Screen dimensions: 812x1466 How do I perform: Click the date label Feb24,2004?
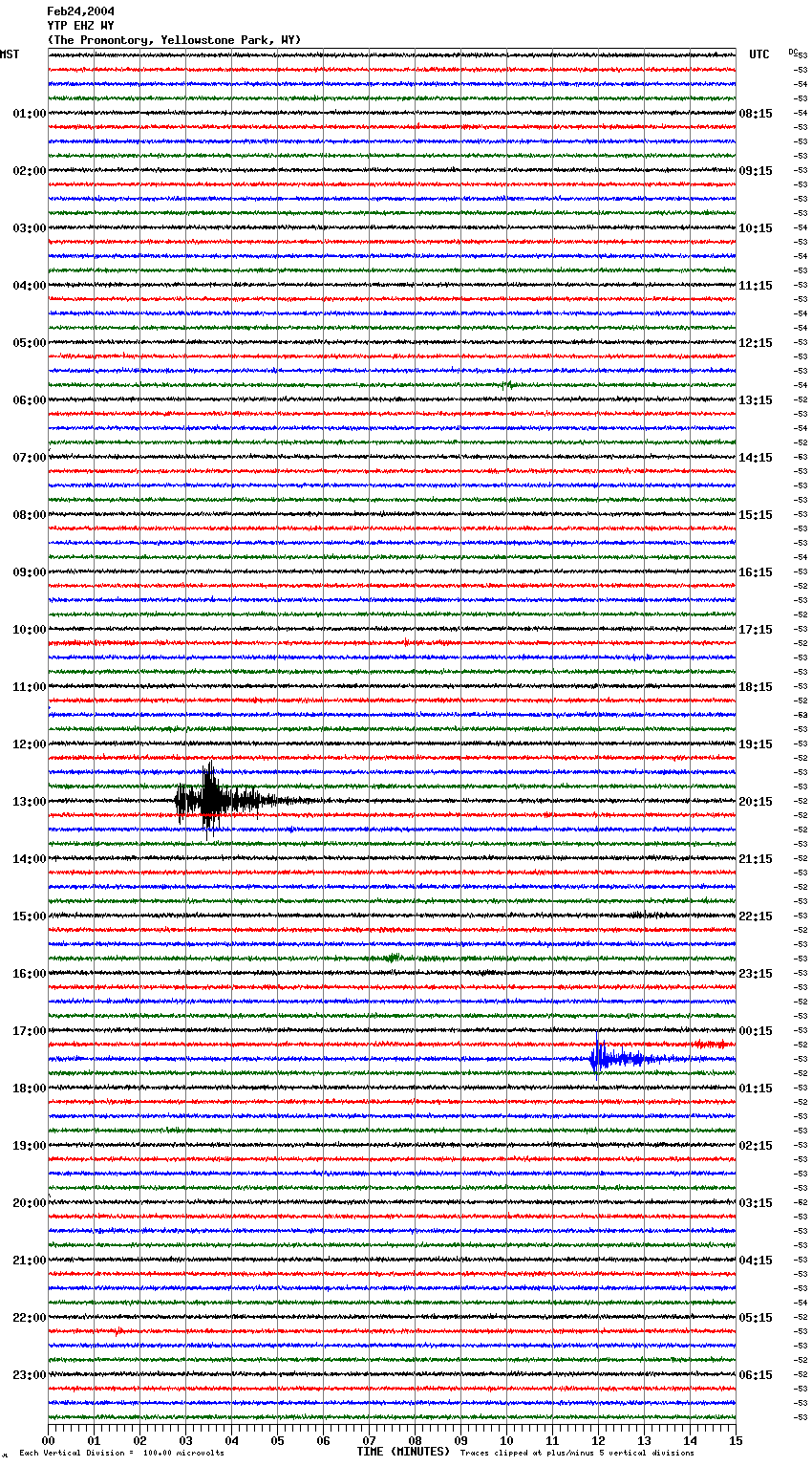click(80, 11)
